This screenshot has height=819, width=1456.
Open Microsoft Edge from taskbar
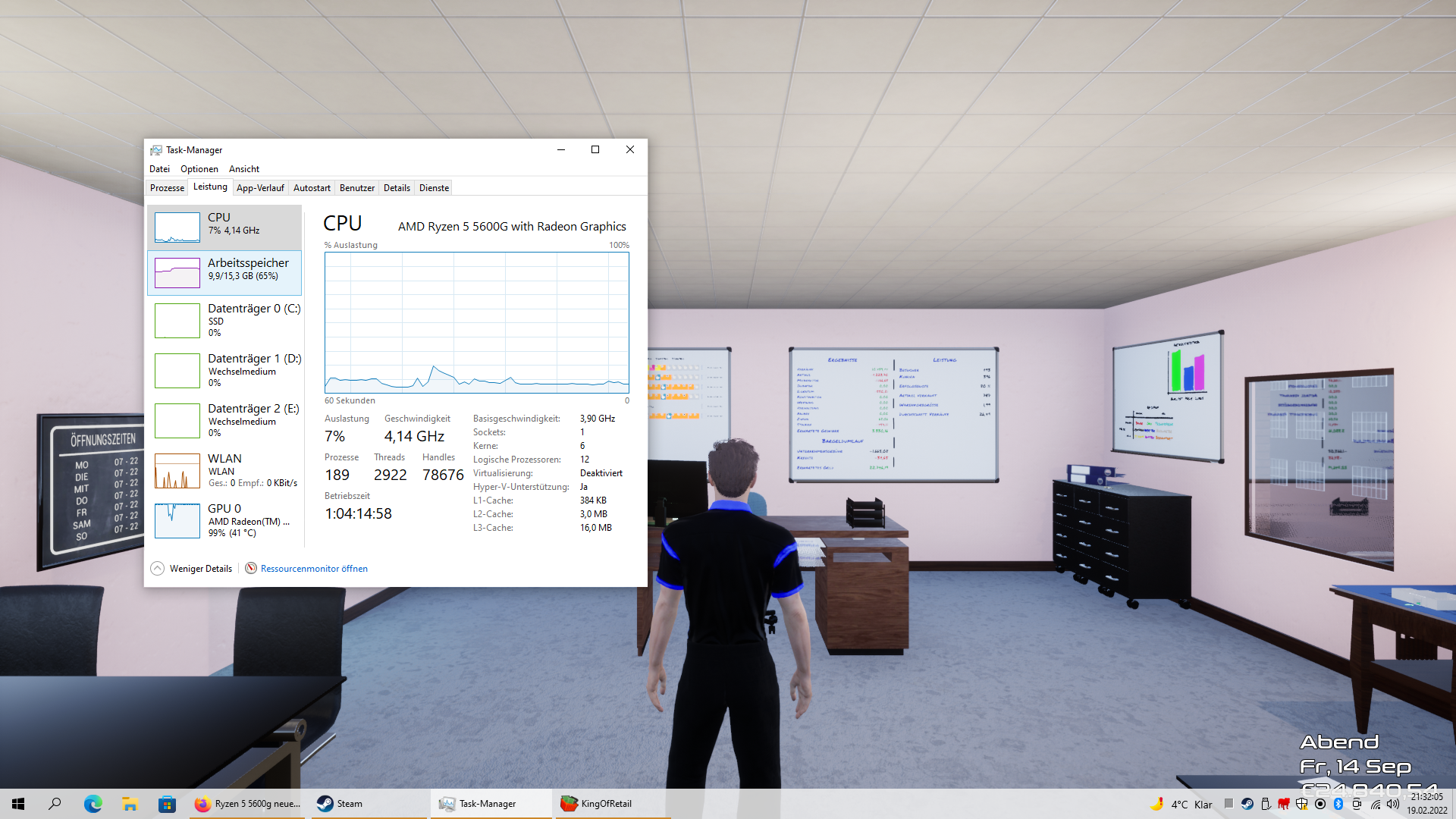pyautogui.click(x=93, y=804)
